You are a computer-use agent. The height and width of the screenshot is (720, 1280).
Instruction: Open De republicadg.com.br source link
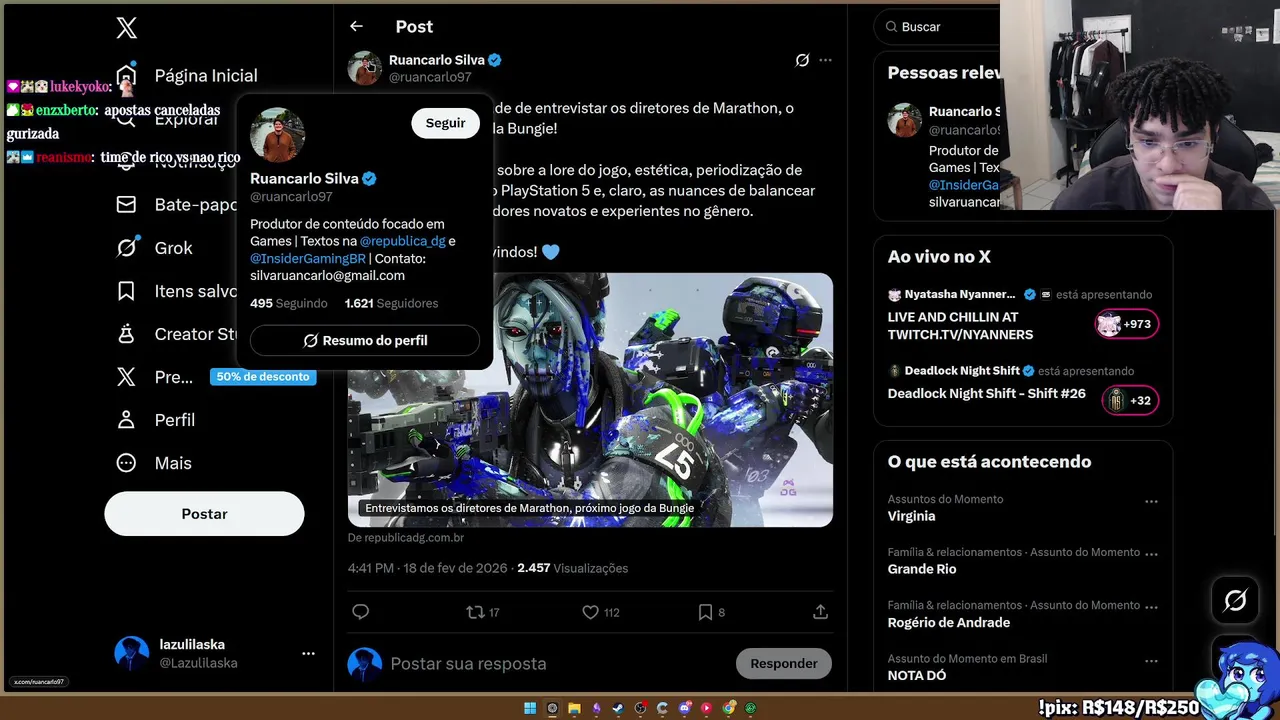406,537
